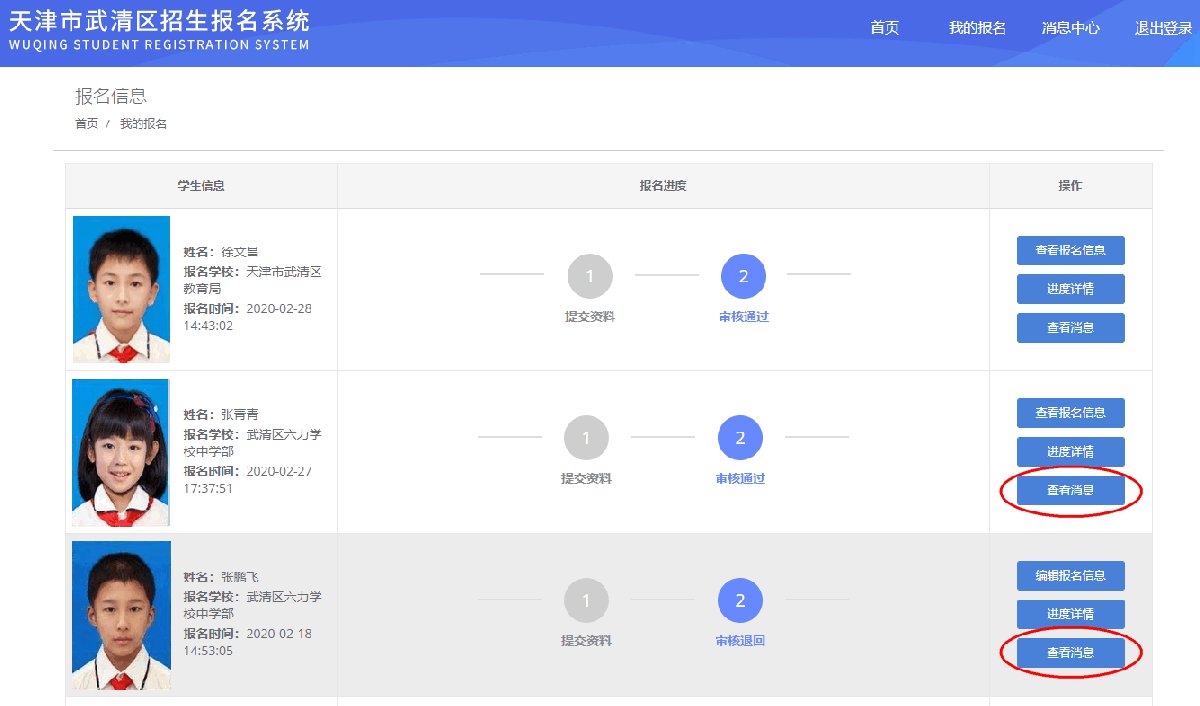Open 进度详情 for first student
The image size is (1200, 706).
[1070, 289]
